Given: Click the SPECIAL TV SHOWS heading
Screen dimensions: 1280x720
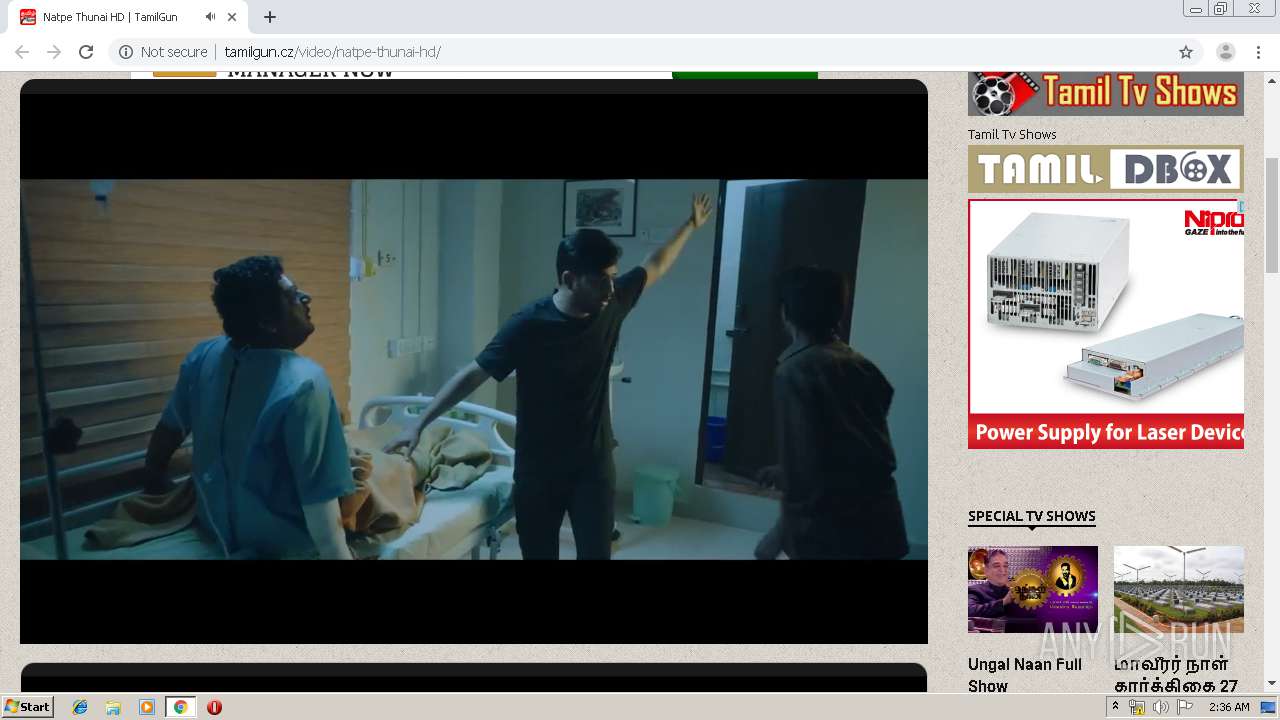Looking at the screenshot, I should [x=1032, y=516].
